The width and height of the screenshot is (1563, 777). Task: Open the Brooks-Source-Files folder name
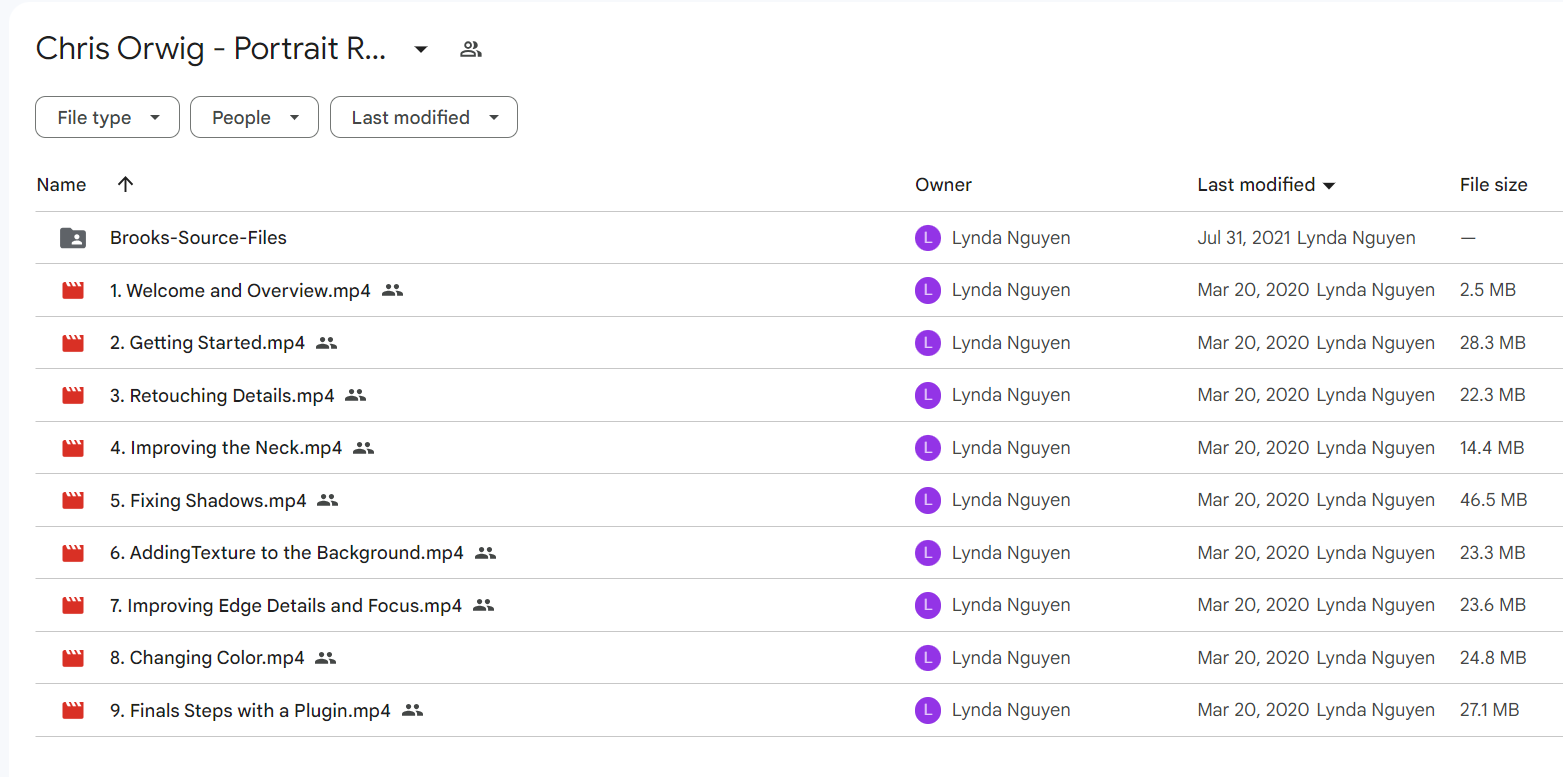tap(198, 238)
